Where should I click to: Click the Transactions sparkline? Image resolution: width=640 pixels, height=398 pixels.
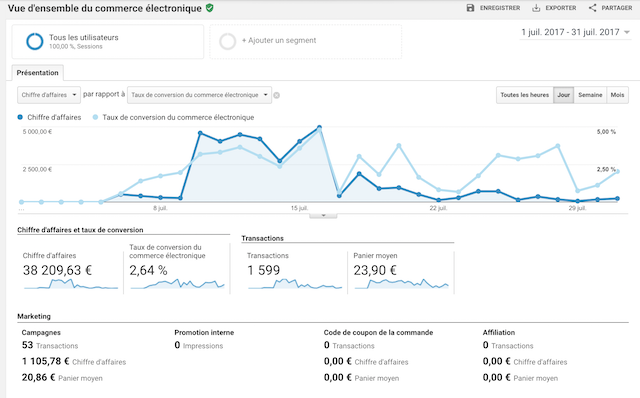pyautogui.click(x=295, y=284)
